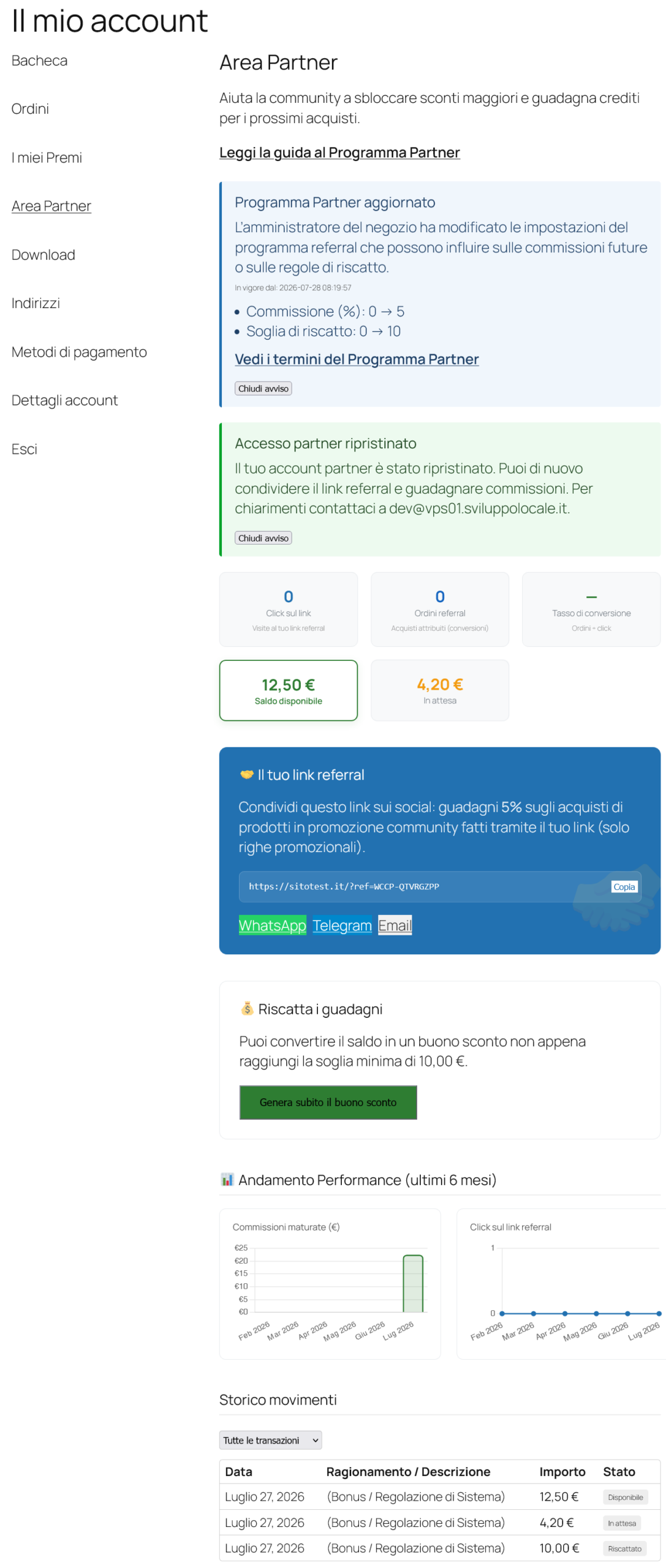This screenshot has width=666, height=1568.
Task: Select the Saldo disponibile 12,50 € card
Action: (288, 690)
